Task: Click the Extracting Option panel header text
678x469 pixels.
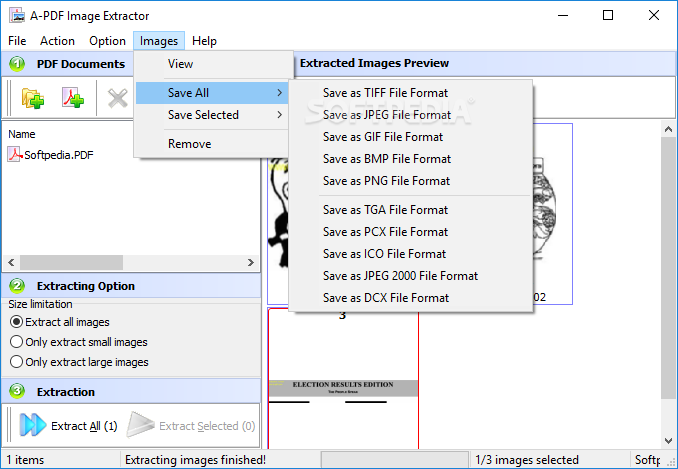Action: tap(86, 286)
